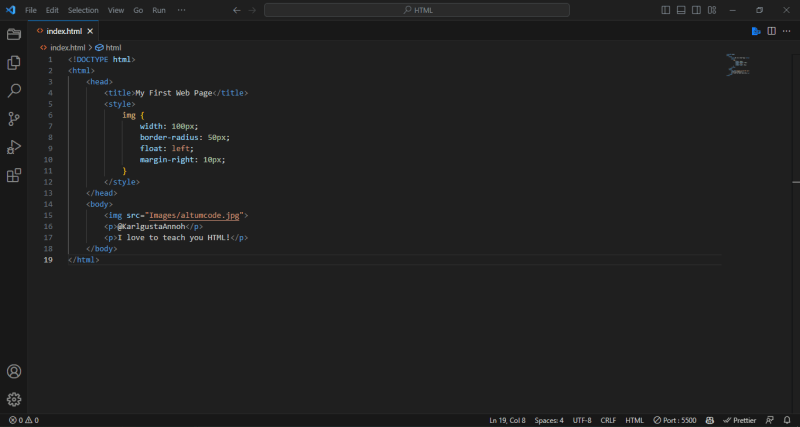This screenshot has width=800, height=427.
Task: Open the Go menu
Action: (138, 10)
